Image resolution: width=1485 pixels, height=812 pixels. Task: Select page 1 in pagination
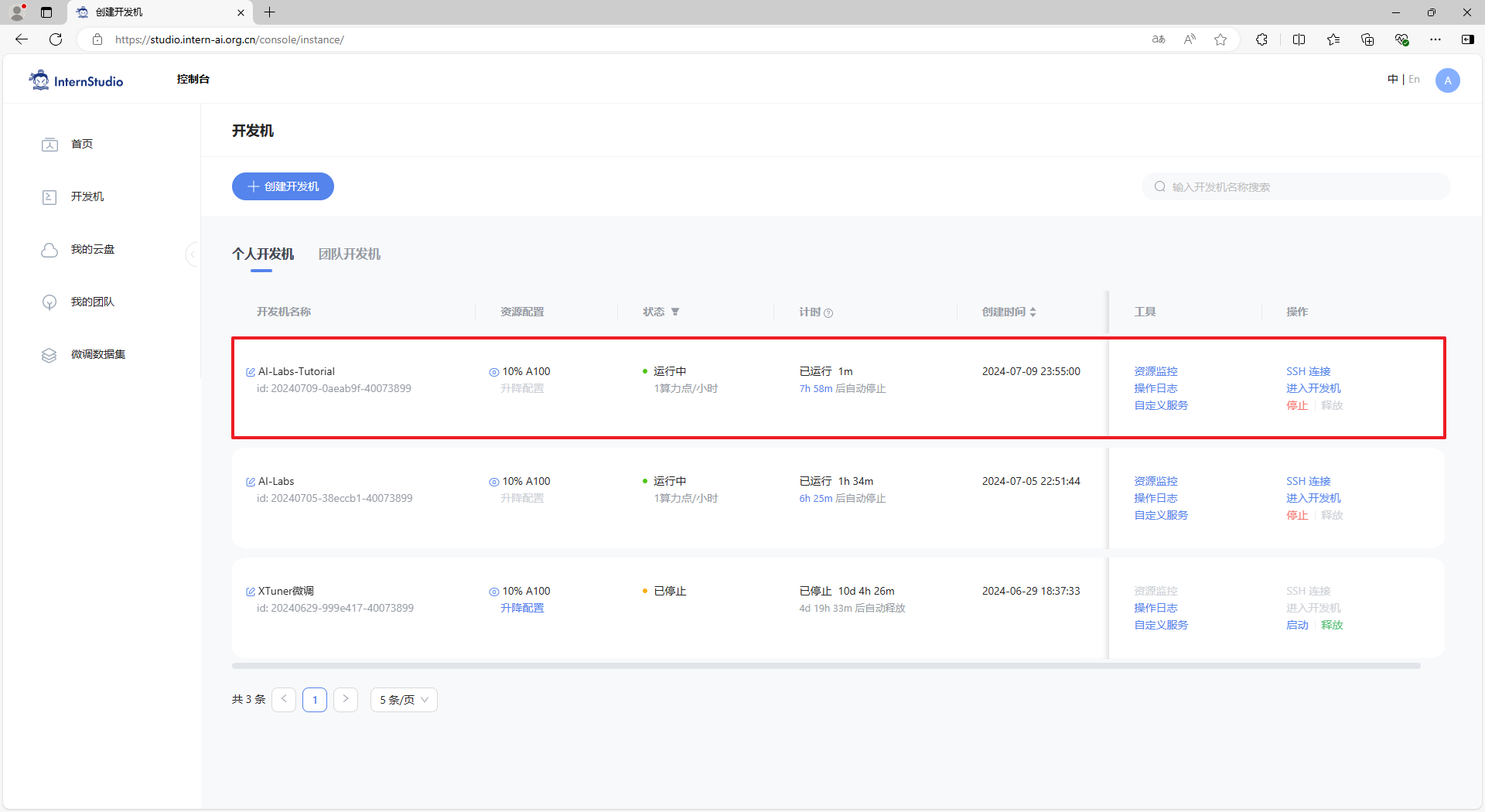(315, 699)
